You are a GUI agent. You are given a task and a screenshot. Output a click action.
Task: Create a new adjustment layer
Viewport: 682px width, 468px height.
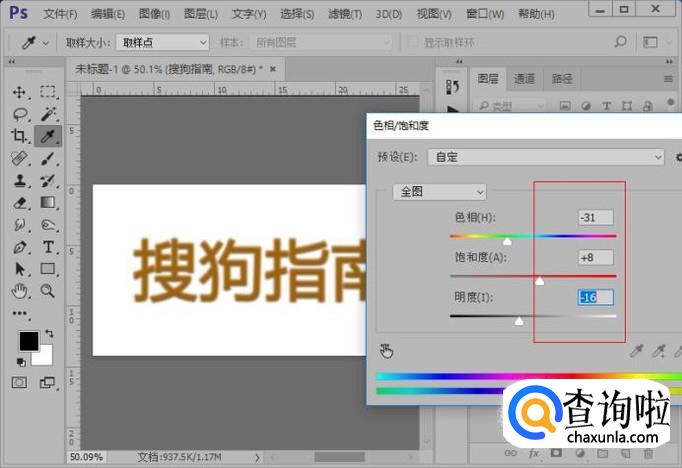tap(579, 453)
